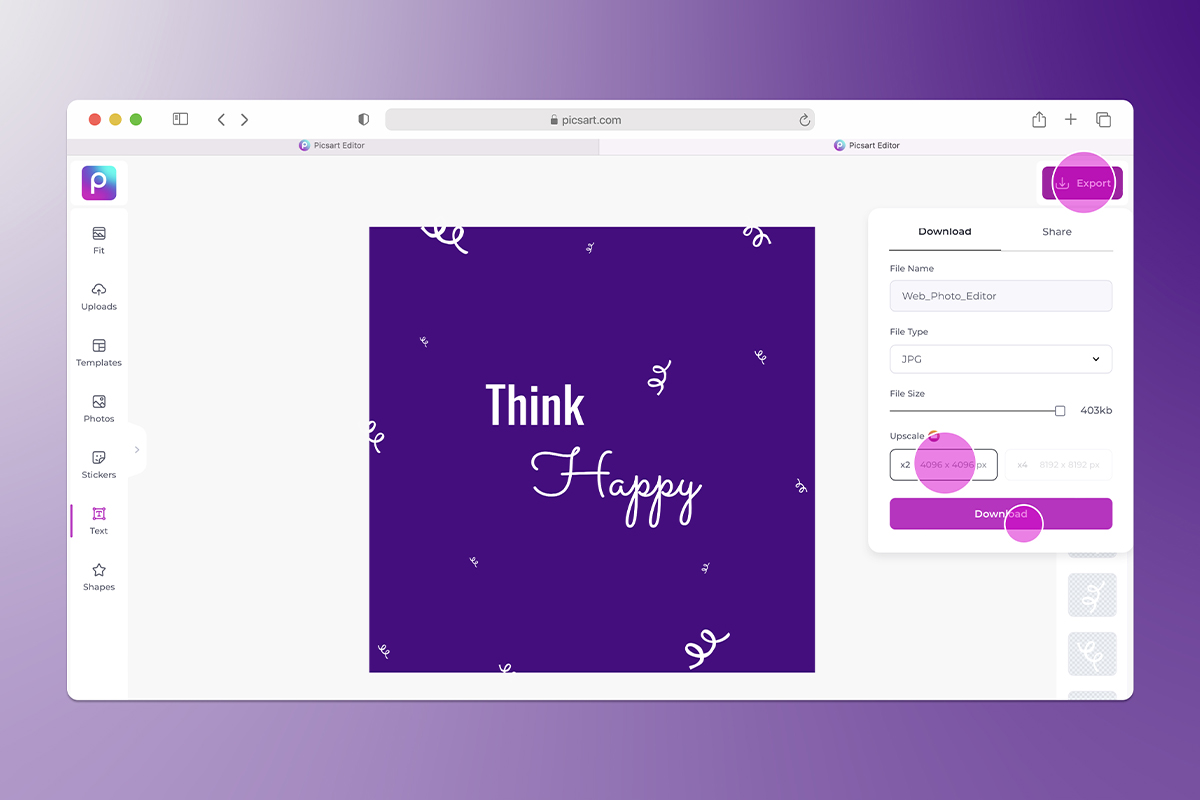Switch to the Share tab

pyautogui.click(x=1056, y=231)
